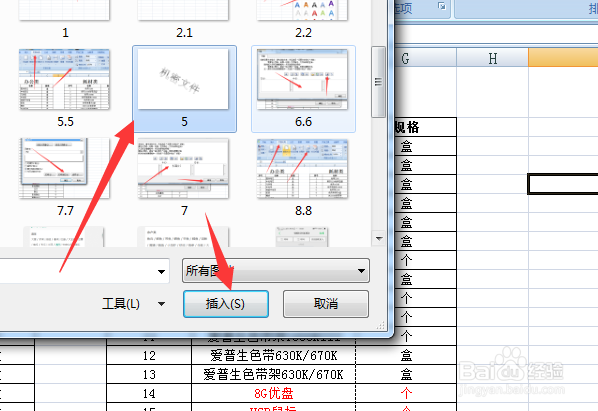Select column G header in Excel
Image resolution: width=598 pixels, height=411 pixels.
(x=426, y=58)
